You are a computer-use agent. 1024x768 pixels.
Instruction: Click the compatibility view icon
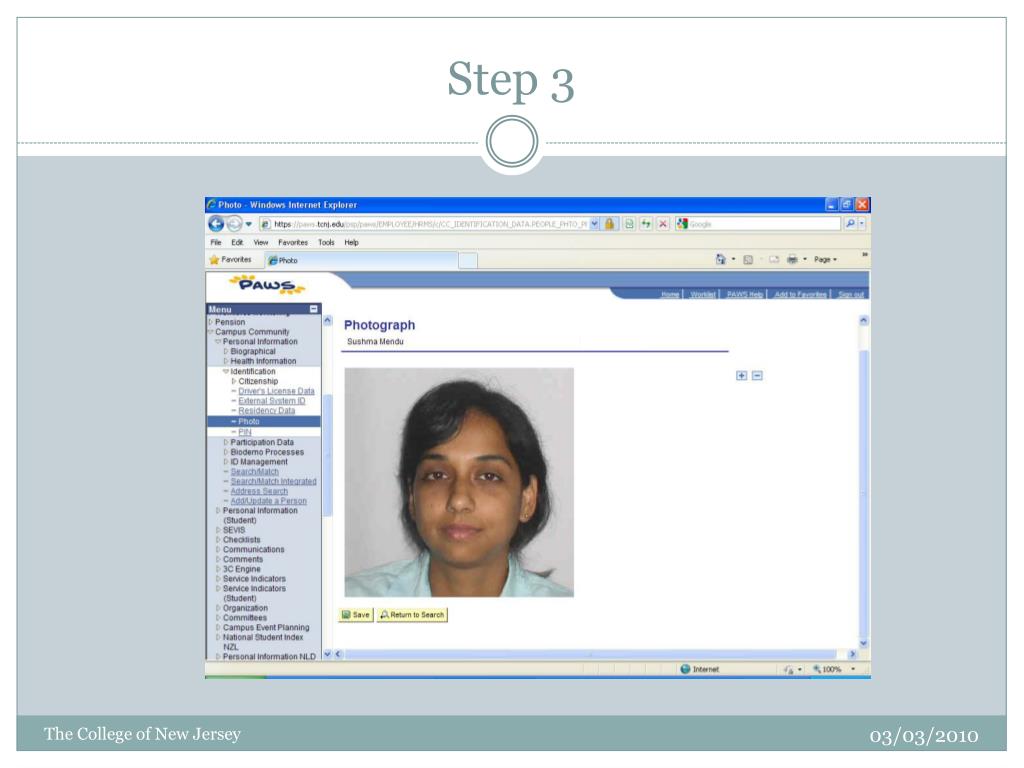coord(629,224)
